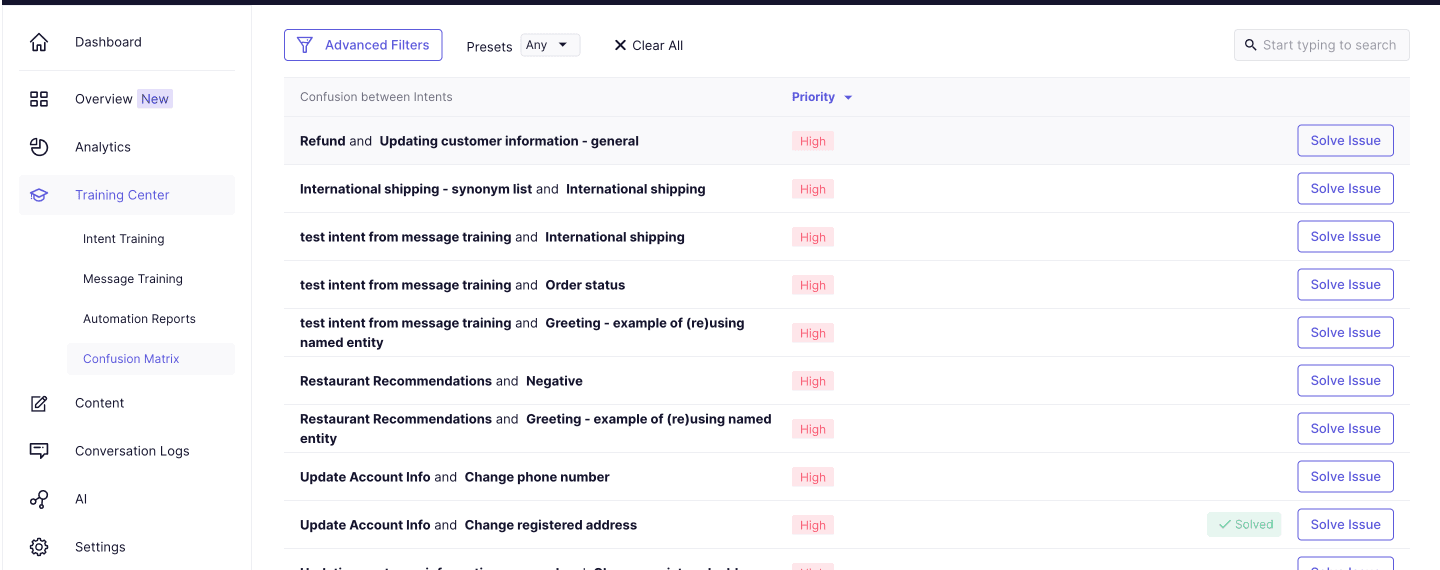Screen dimensions: 1440x570
Task: Click the Advanced Filters button
Action: click(x=363, y=45)
